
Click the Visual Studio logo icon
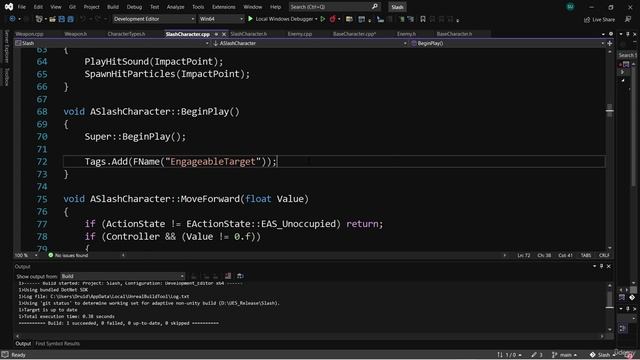click(x=9, y=7)
